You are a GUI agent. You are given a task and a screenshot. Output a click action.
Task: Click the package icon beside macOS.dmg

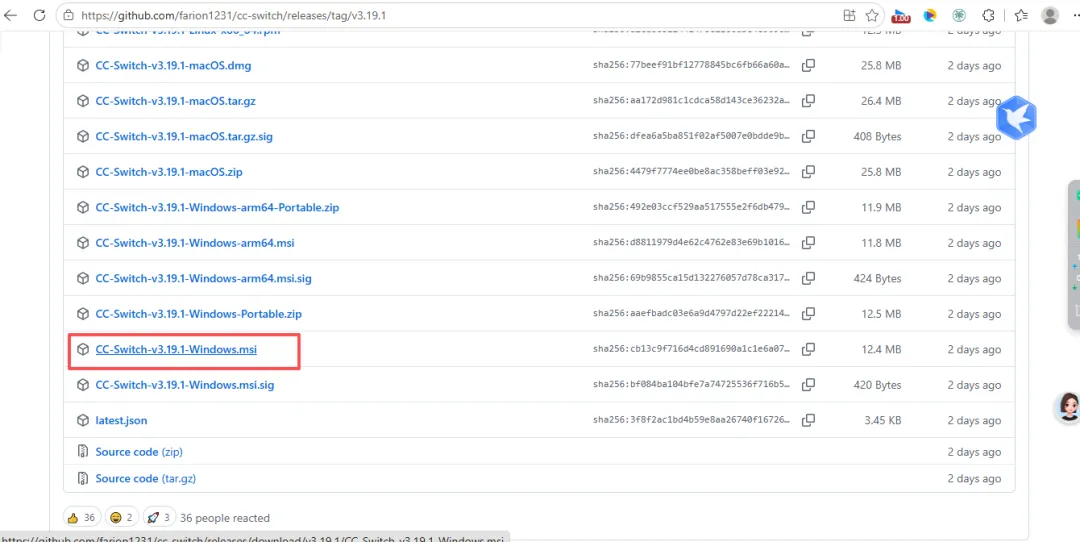tap(83, 66)
